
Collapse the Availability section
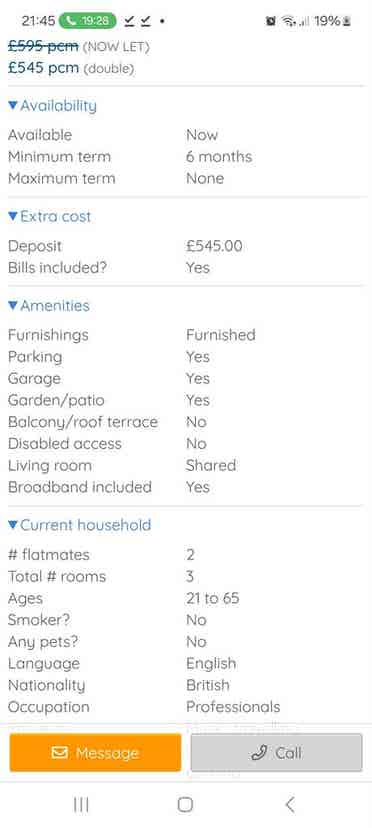tap(53, 106)
